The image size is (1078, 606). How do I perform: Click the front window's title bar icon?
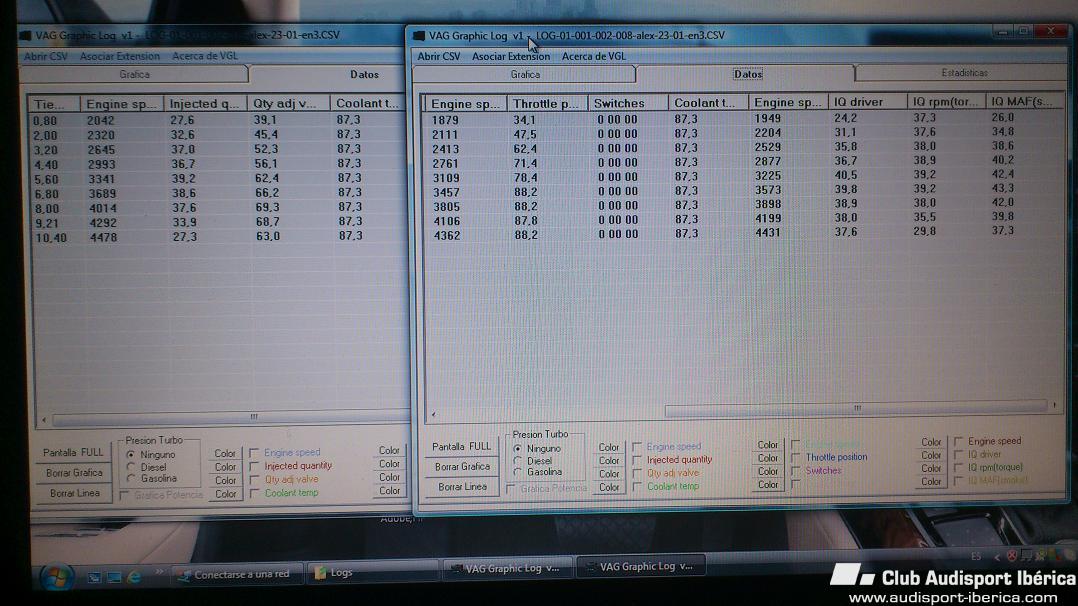click(x=418, y=35)
